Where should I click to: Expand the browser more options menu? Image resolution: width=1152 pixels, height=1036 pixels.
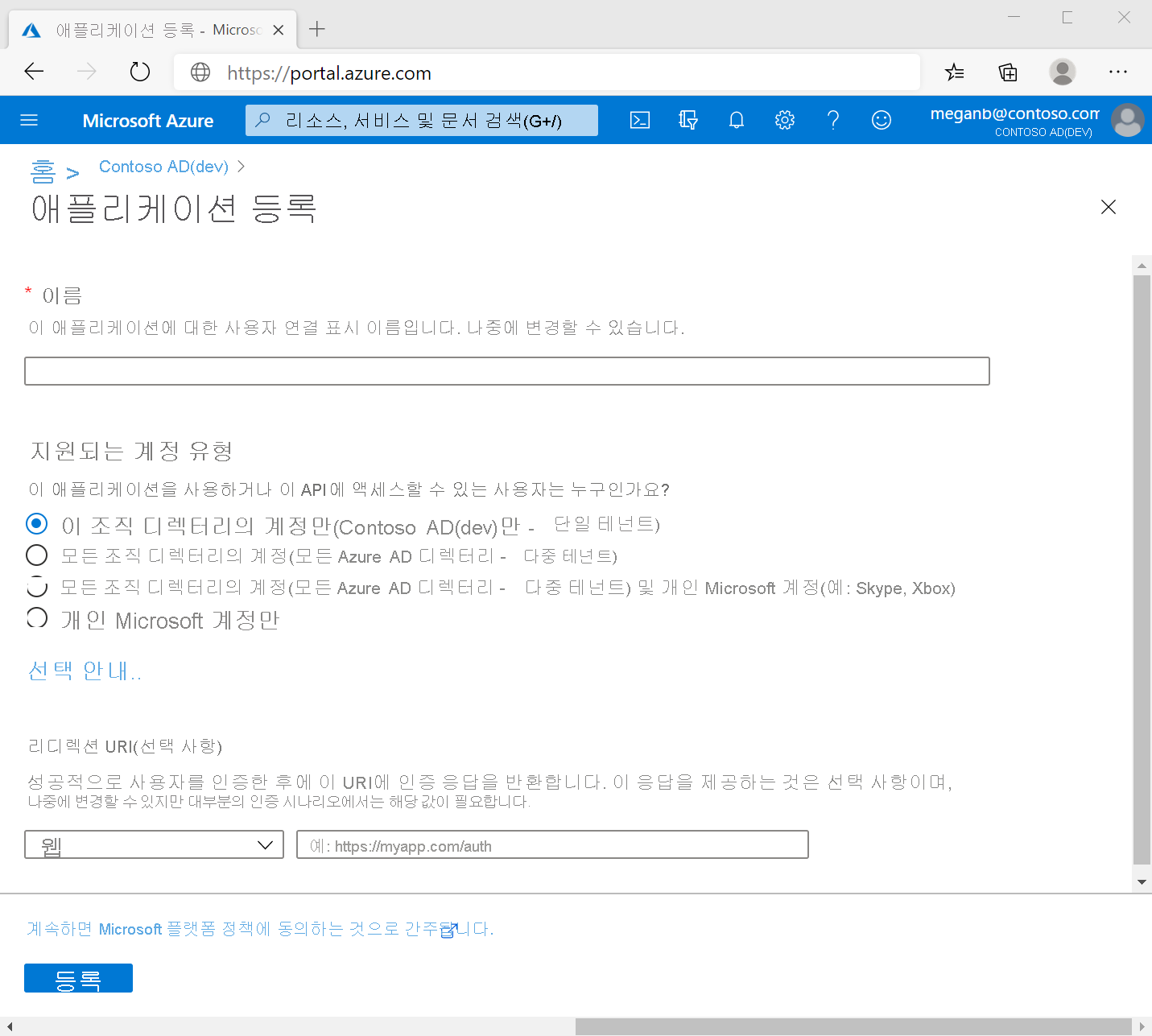[x=1118, y=72]
